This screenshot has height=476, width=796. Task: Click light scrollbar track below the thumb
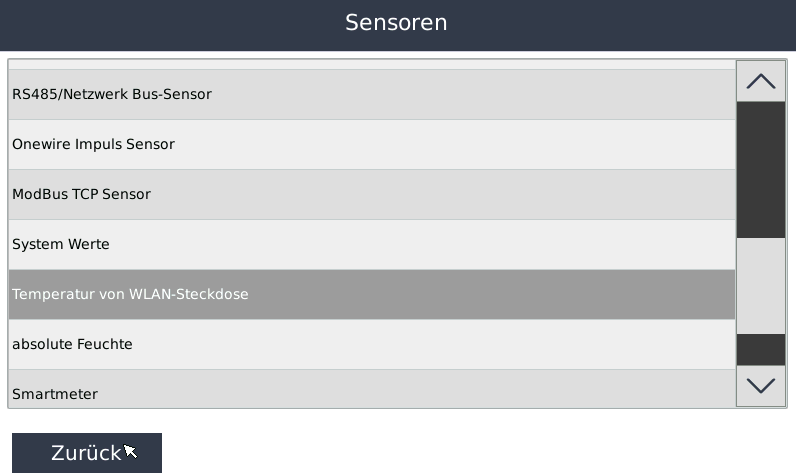(760, 285)
